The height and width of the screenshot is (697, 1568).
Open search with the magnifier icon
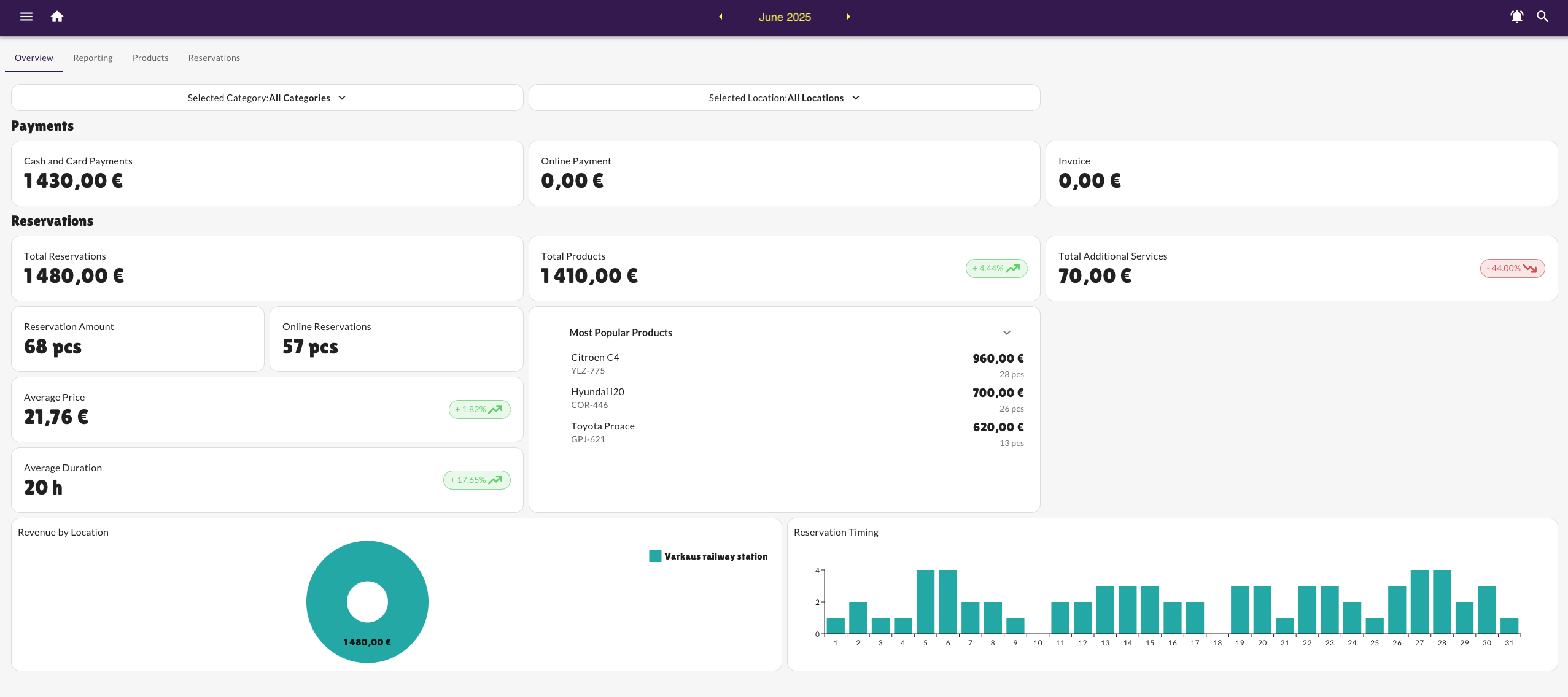(1543, 17)
